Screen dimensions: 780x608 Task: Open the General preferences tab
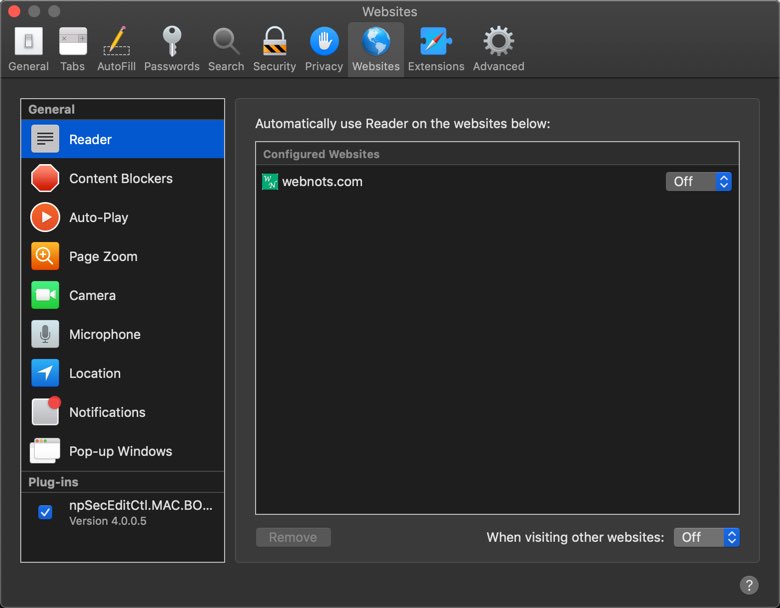tap(28, 48)
